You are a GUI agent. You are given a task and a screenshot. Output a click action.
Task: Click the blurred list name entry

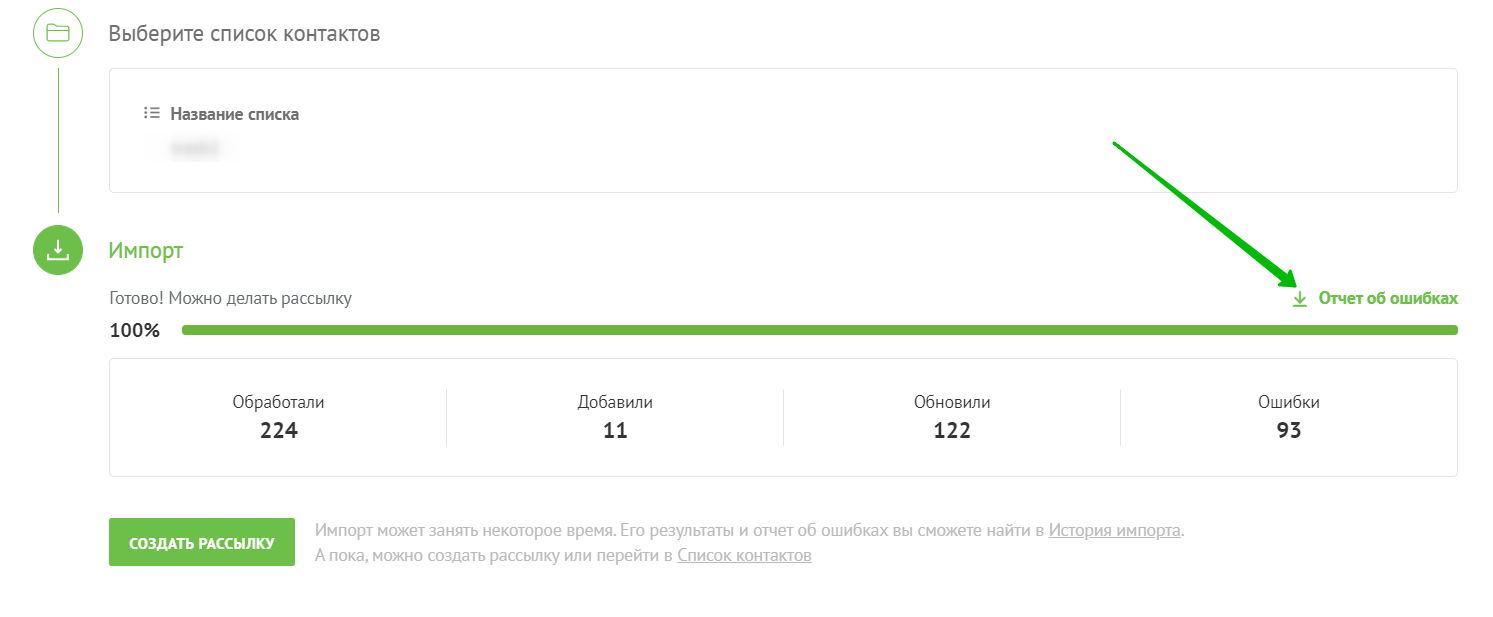193,149
